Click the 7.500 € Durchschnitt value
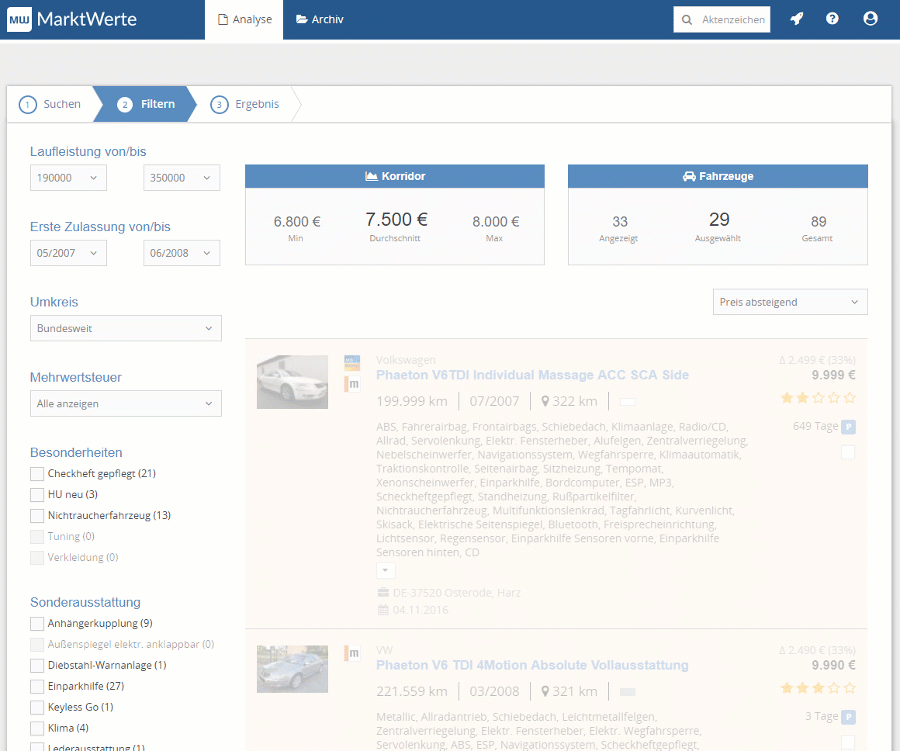 click(396, 219)
